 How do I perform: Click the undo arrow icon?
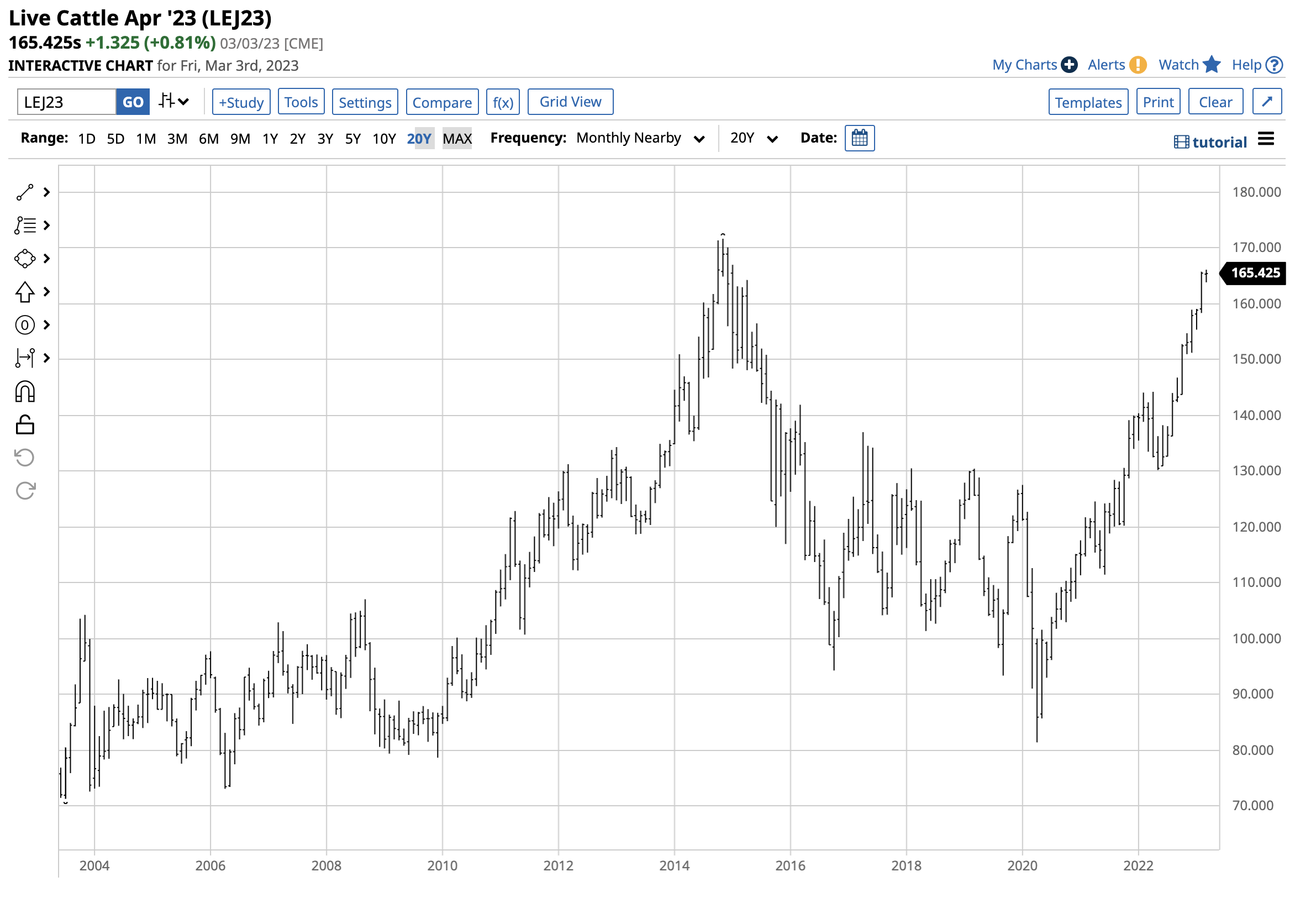tap(25, 458)
